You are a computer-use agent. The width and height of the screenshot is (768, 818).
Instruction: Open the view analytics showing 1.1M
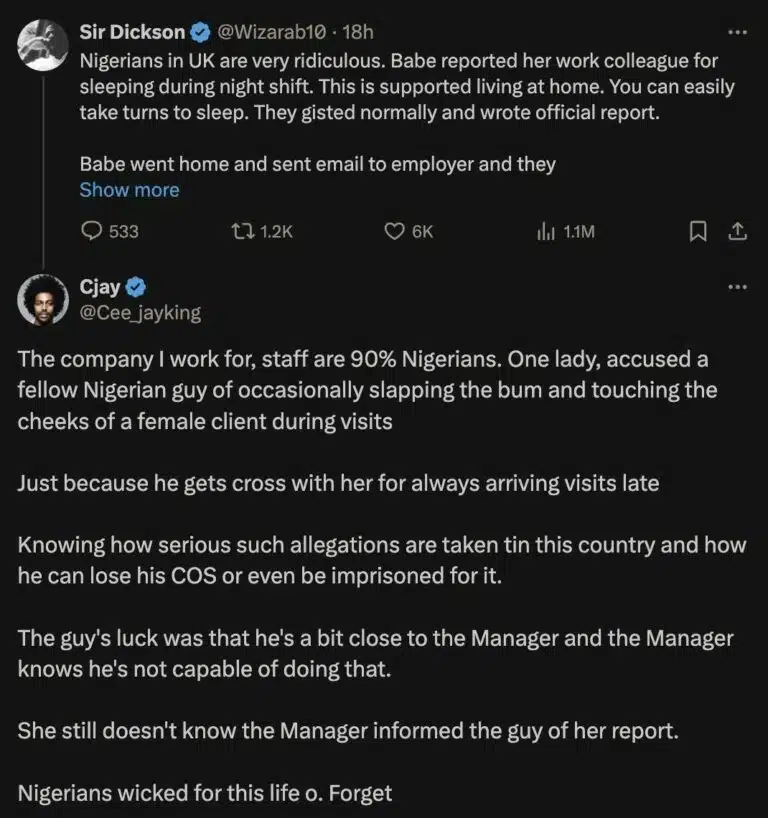[x=546, y=231]
